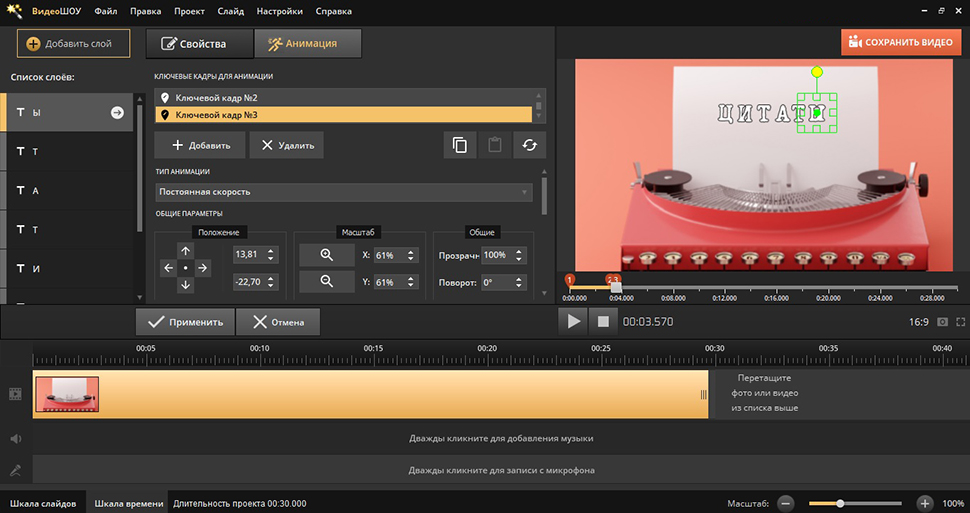Move position left with arrow

[x=168, y=268]
